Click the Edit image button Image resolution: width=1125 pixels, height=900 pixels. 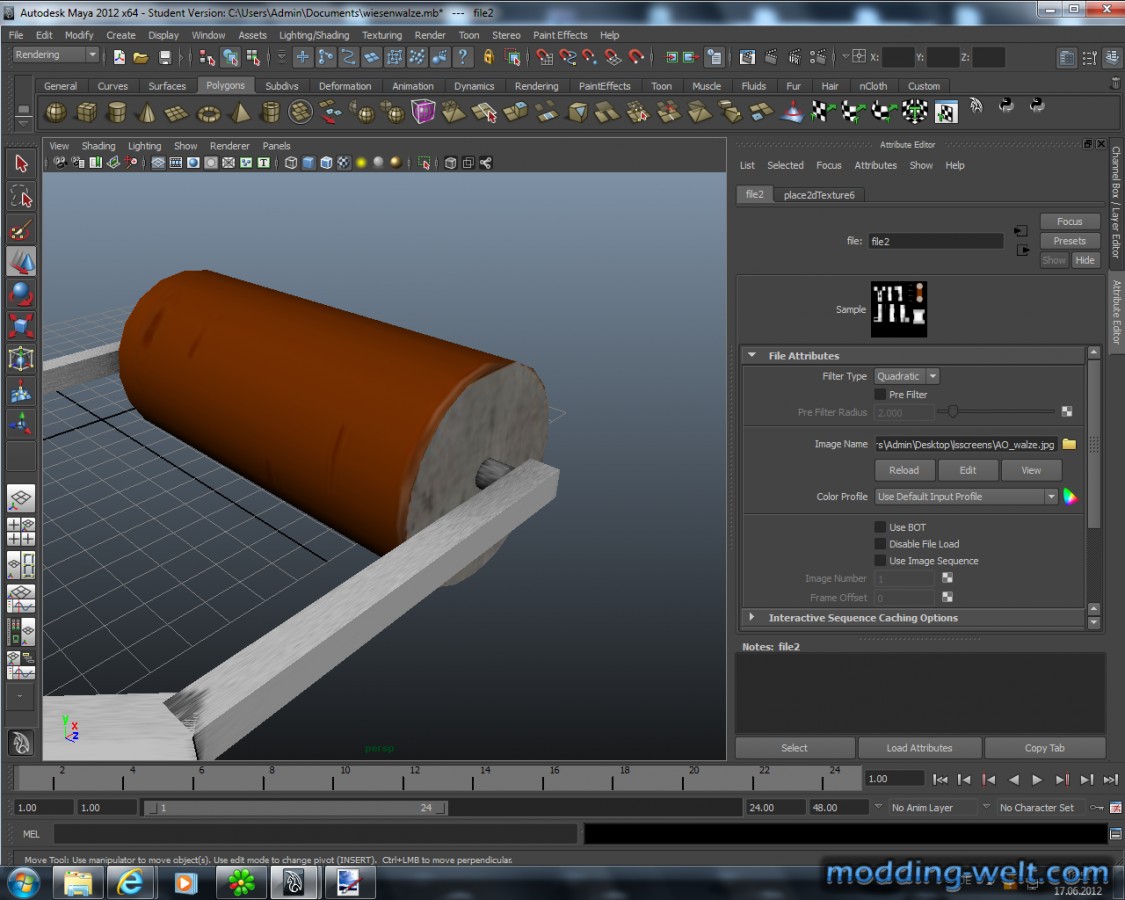point(968,470)
